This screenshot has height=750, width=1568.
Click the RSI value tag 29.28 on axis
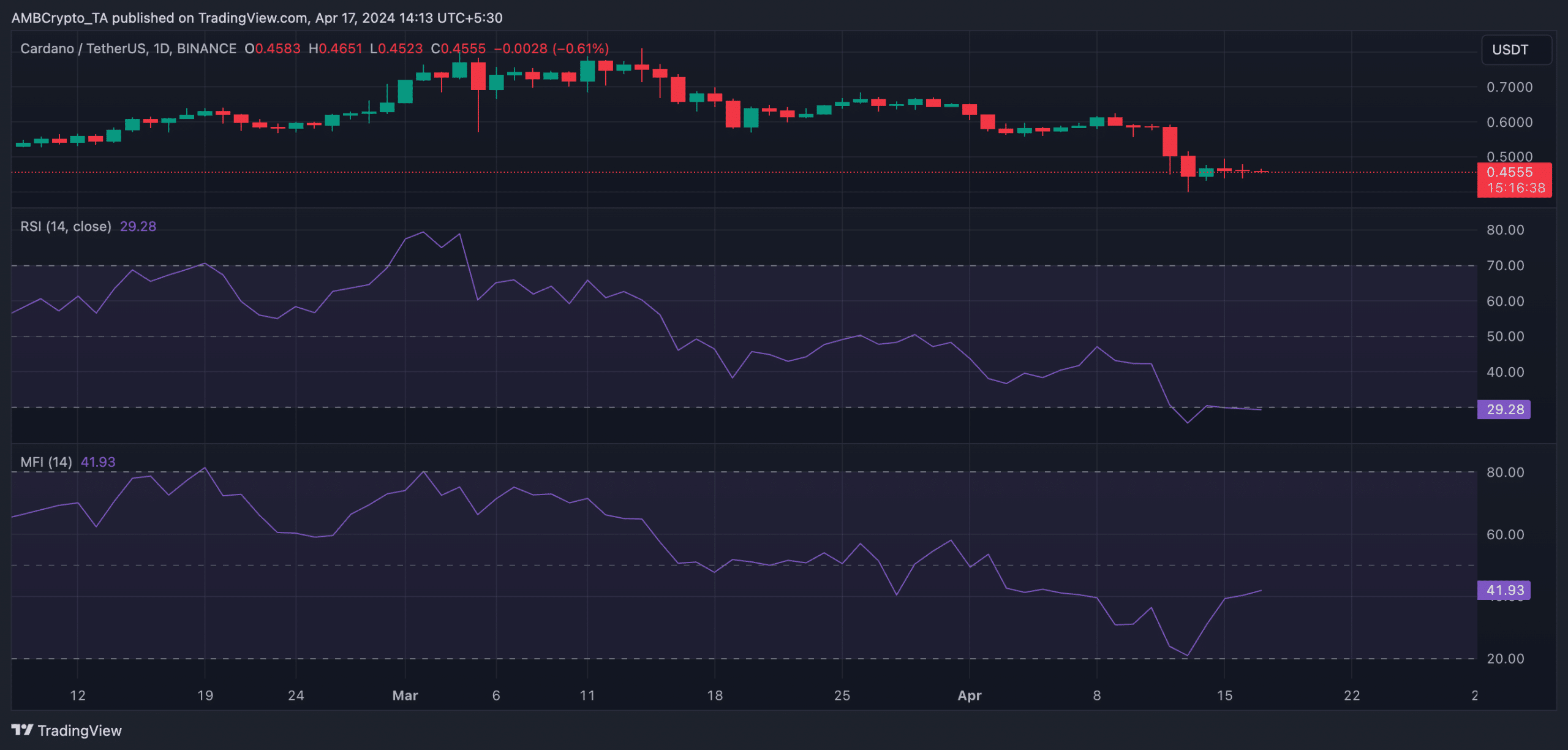click(x=1504, y=409)
